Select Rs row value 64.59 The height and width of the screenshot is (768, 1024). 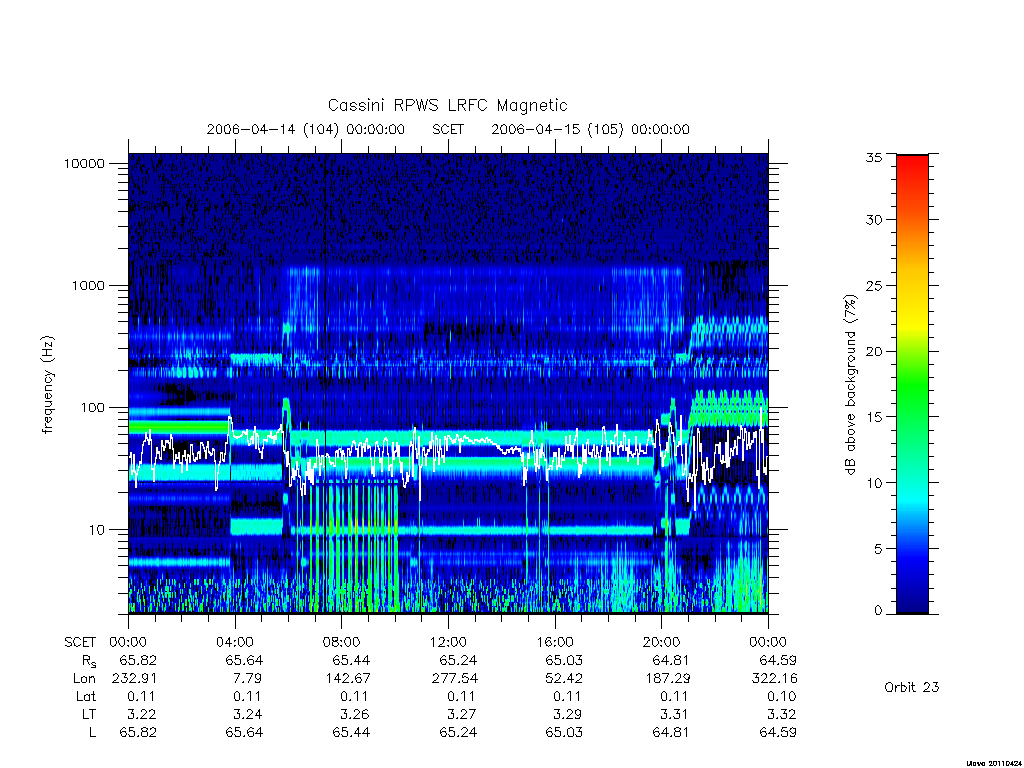pyautogui.click(x=778, y=660)
